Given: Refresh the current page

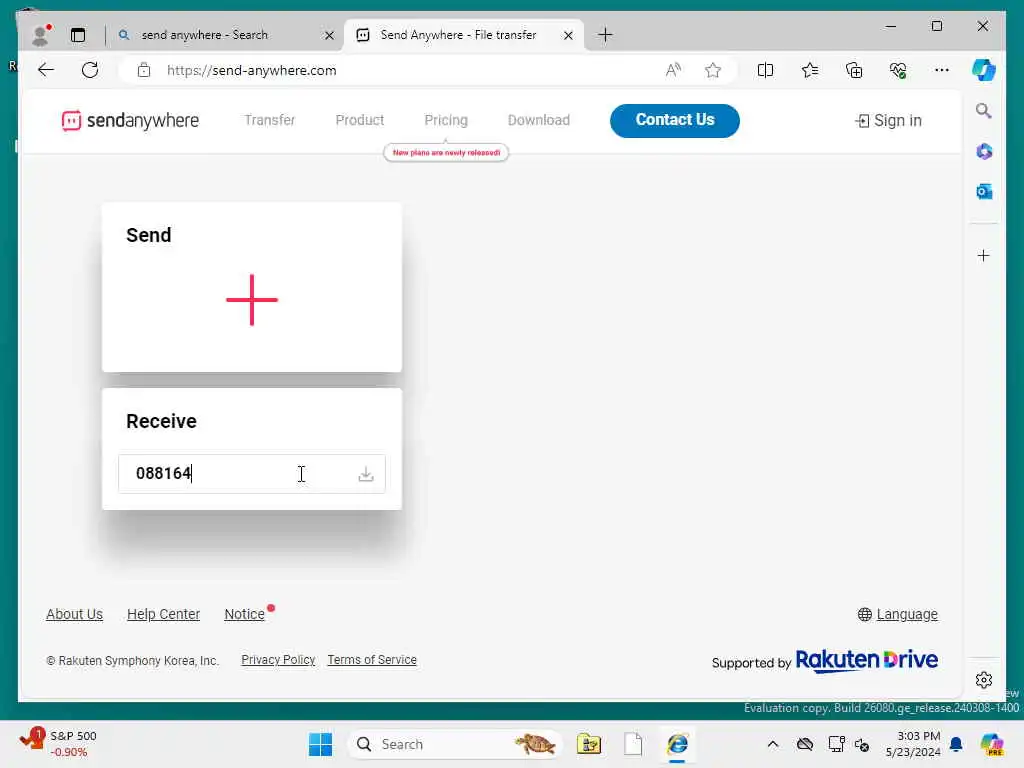Looking at the screenshot, I should (x=90, y=70).
